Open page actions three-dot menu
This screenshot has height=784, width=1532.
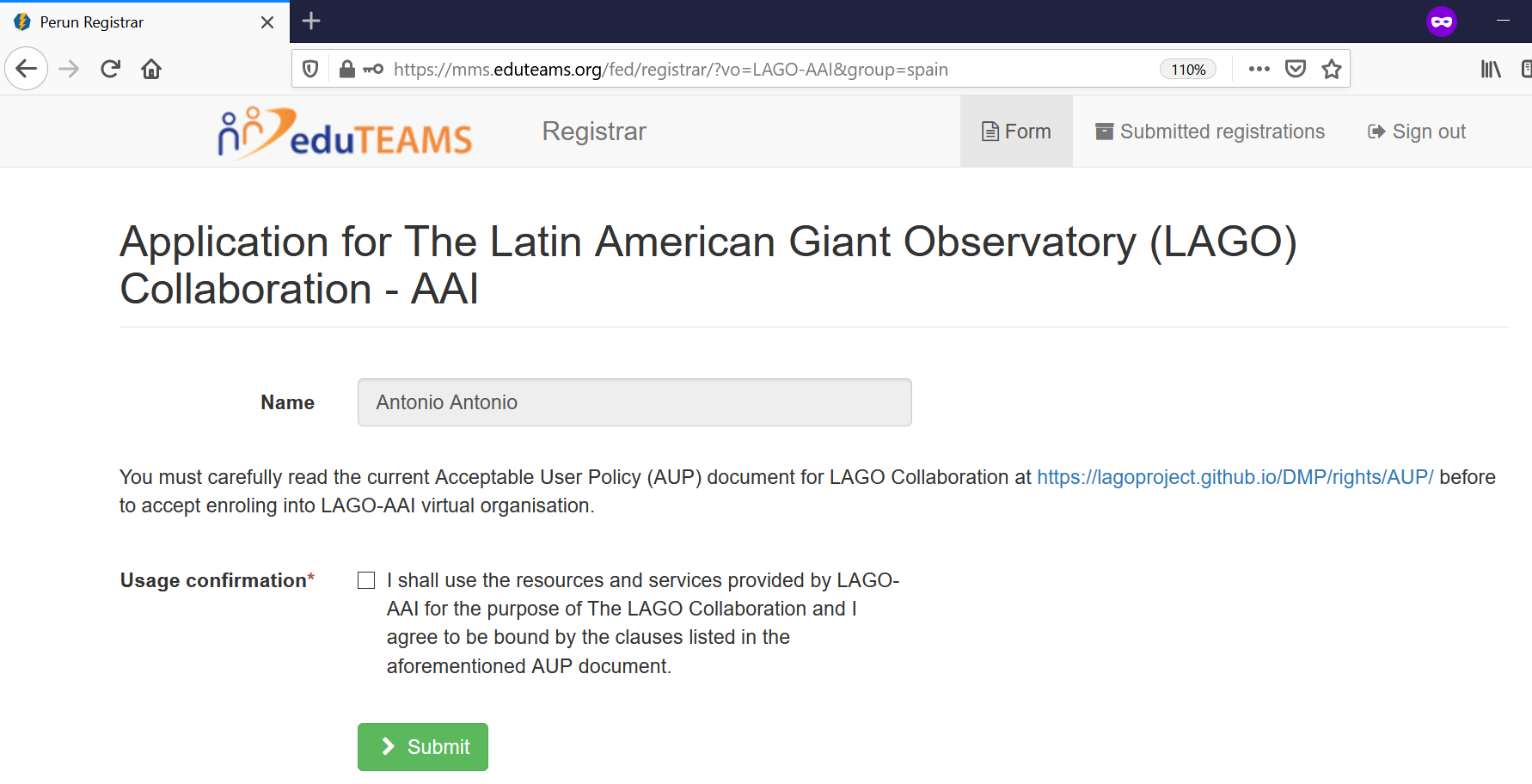(x=1259, y=69)
